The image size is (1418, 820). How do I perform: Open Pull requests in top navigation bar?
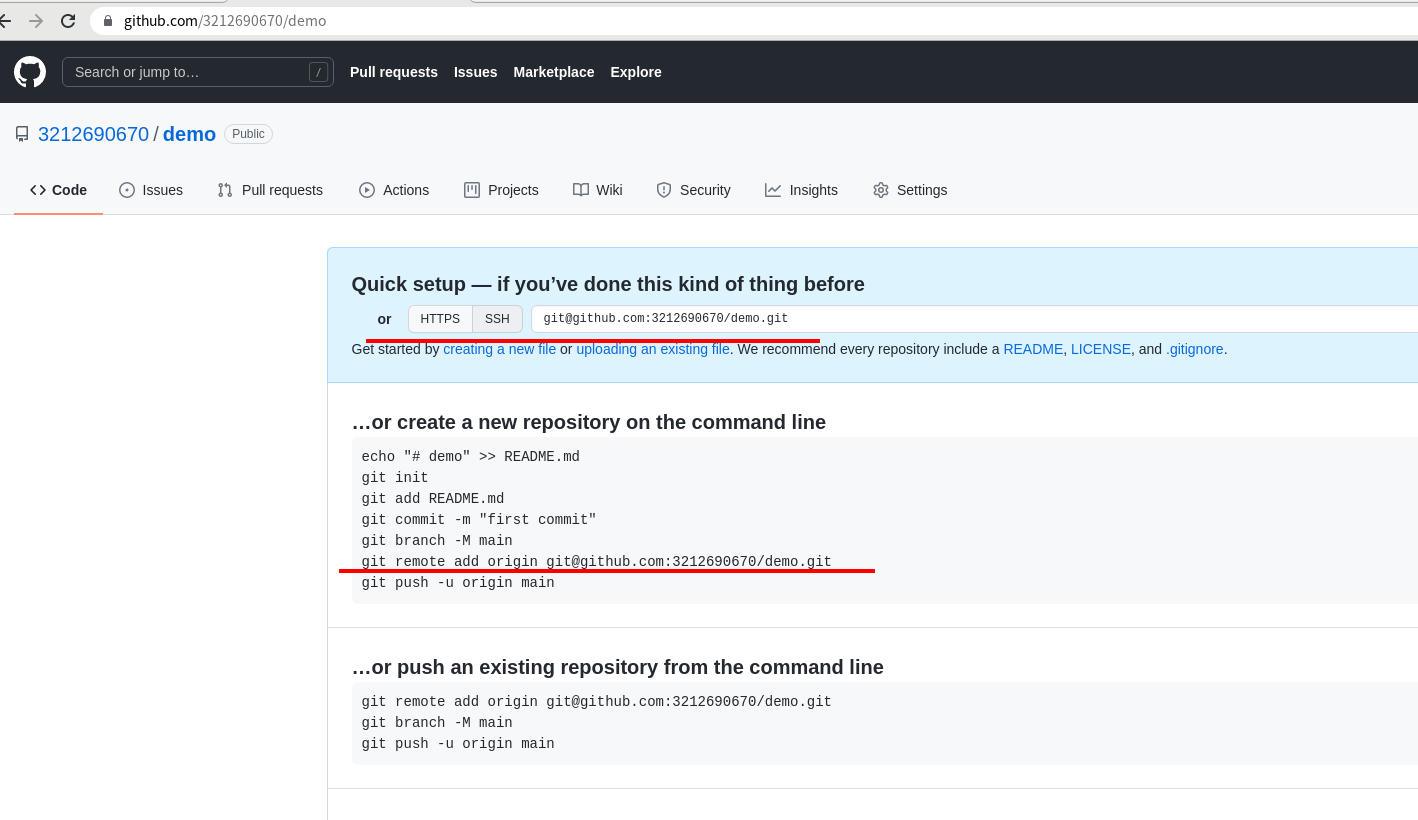pyautogui.click(x=394, y=72)
